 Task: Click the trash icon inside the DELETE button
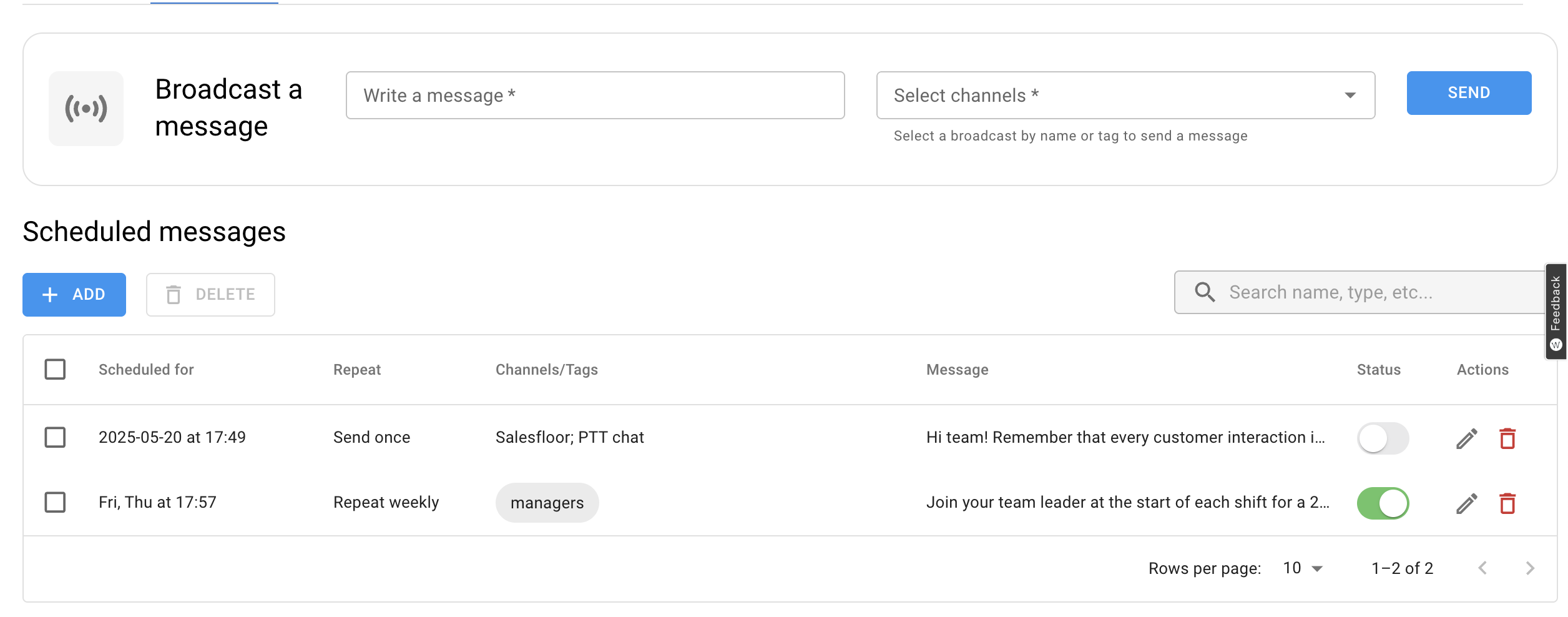coord(174,294)
